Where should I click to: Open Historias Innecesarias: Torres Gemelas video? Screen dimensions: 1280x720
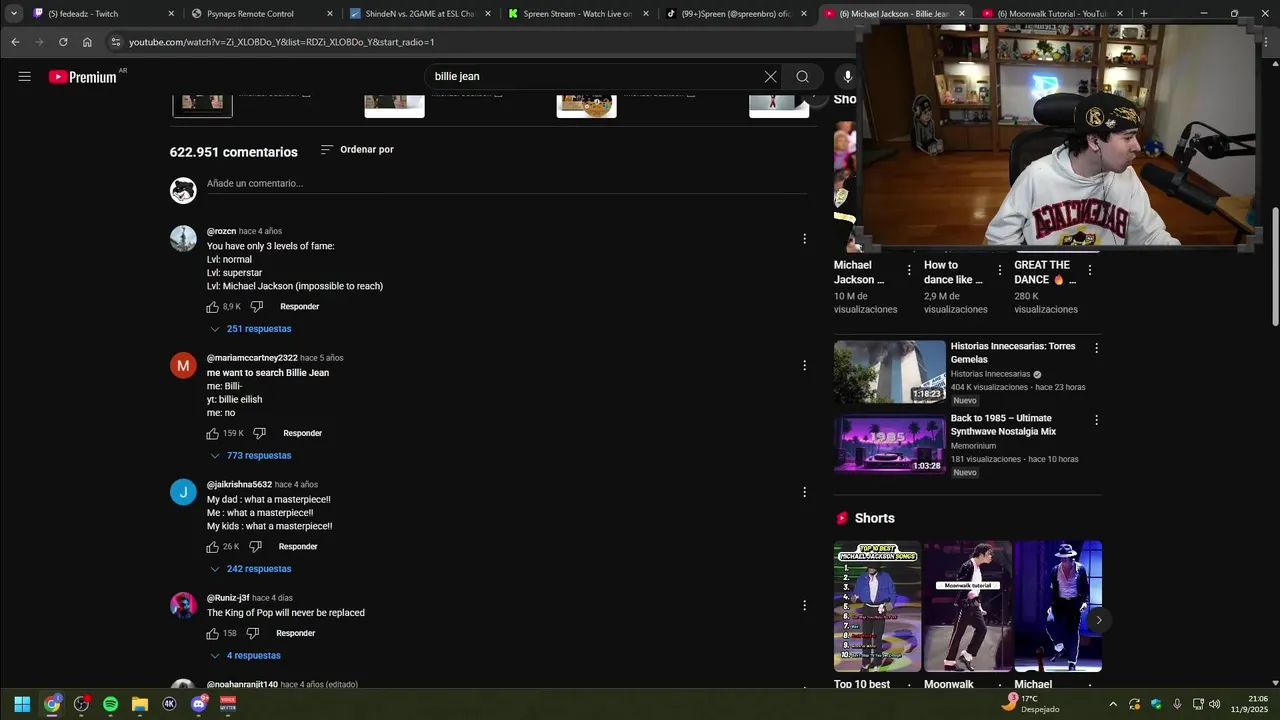(x=1013, y=353)
